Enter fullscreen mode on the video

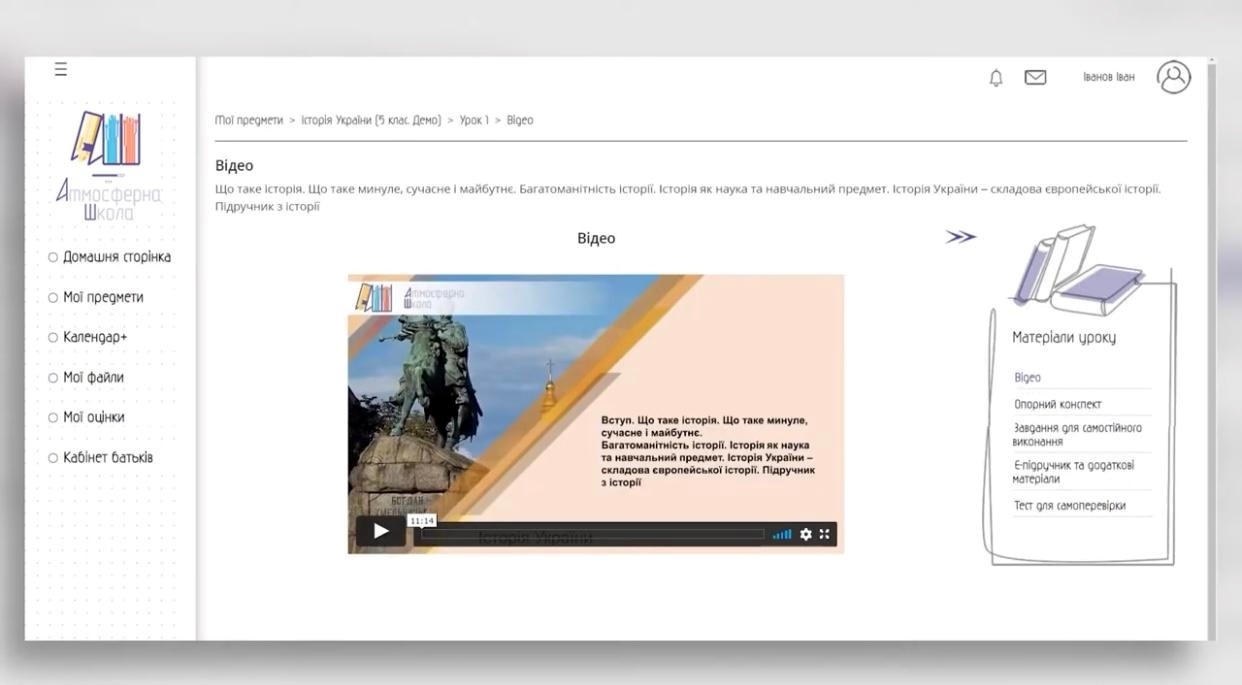point(825,534)
